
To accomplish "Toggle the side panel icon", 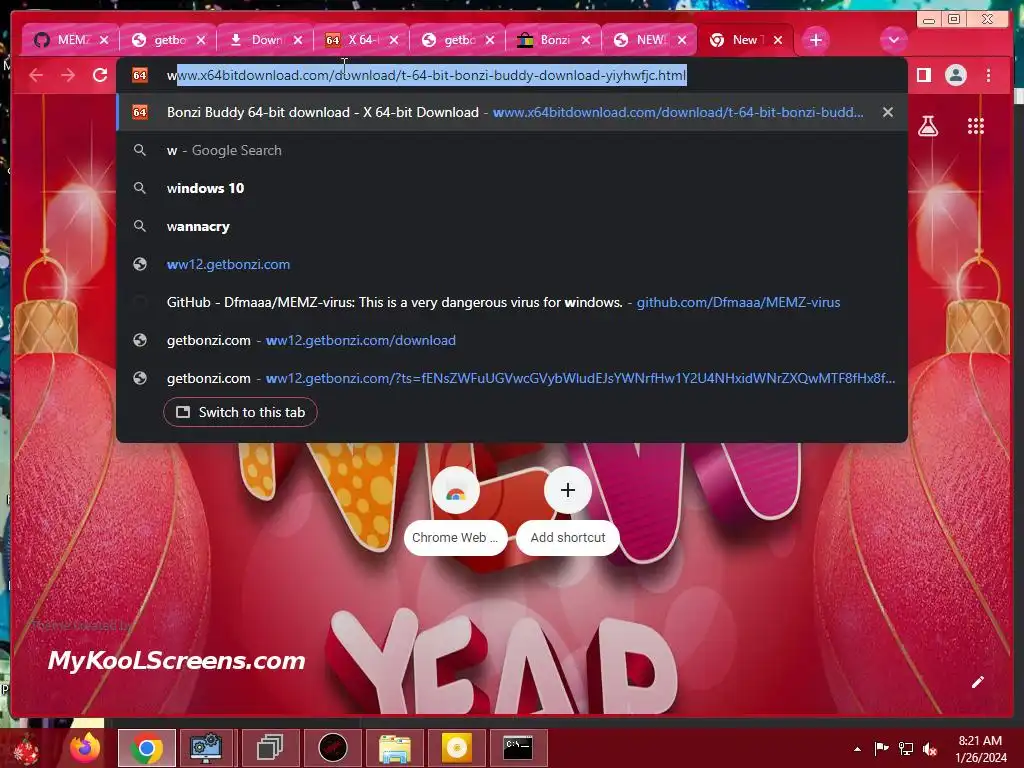I will tap(923, 75).
